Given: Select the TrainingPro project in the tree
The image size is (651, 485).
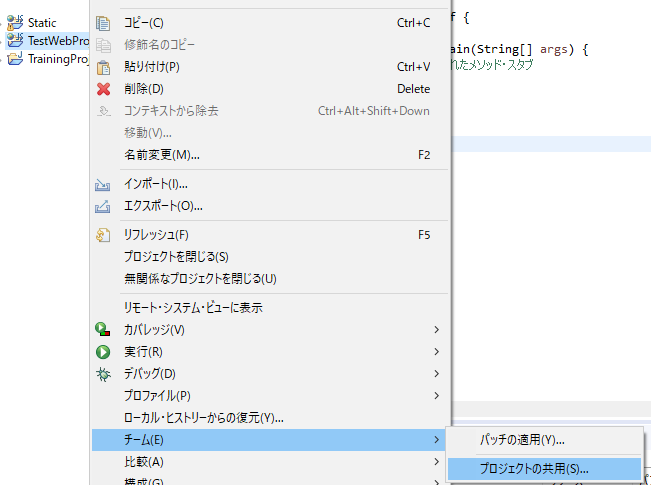Looking at the screenshot, I should (x=58, y=59).
